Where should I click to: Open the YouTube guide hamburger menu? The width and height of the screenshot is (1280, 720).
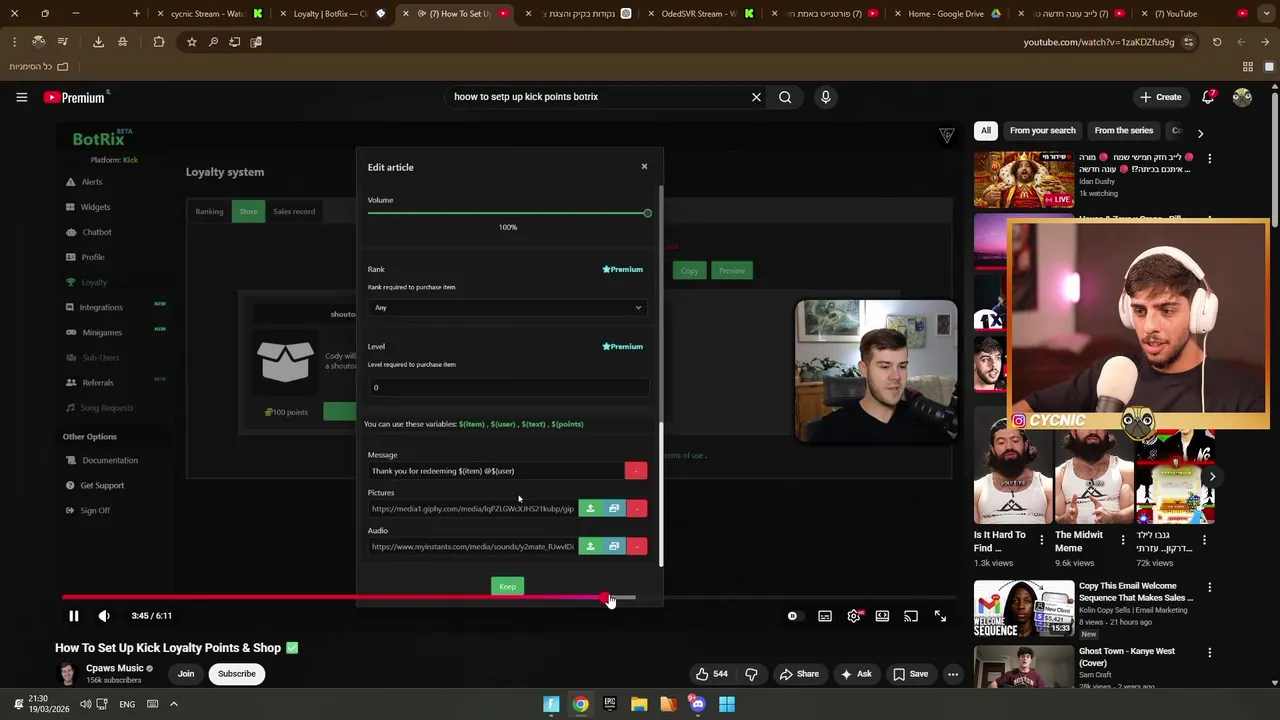tap(21, 97)
